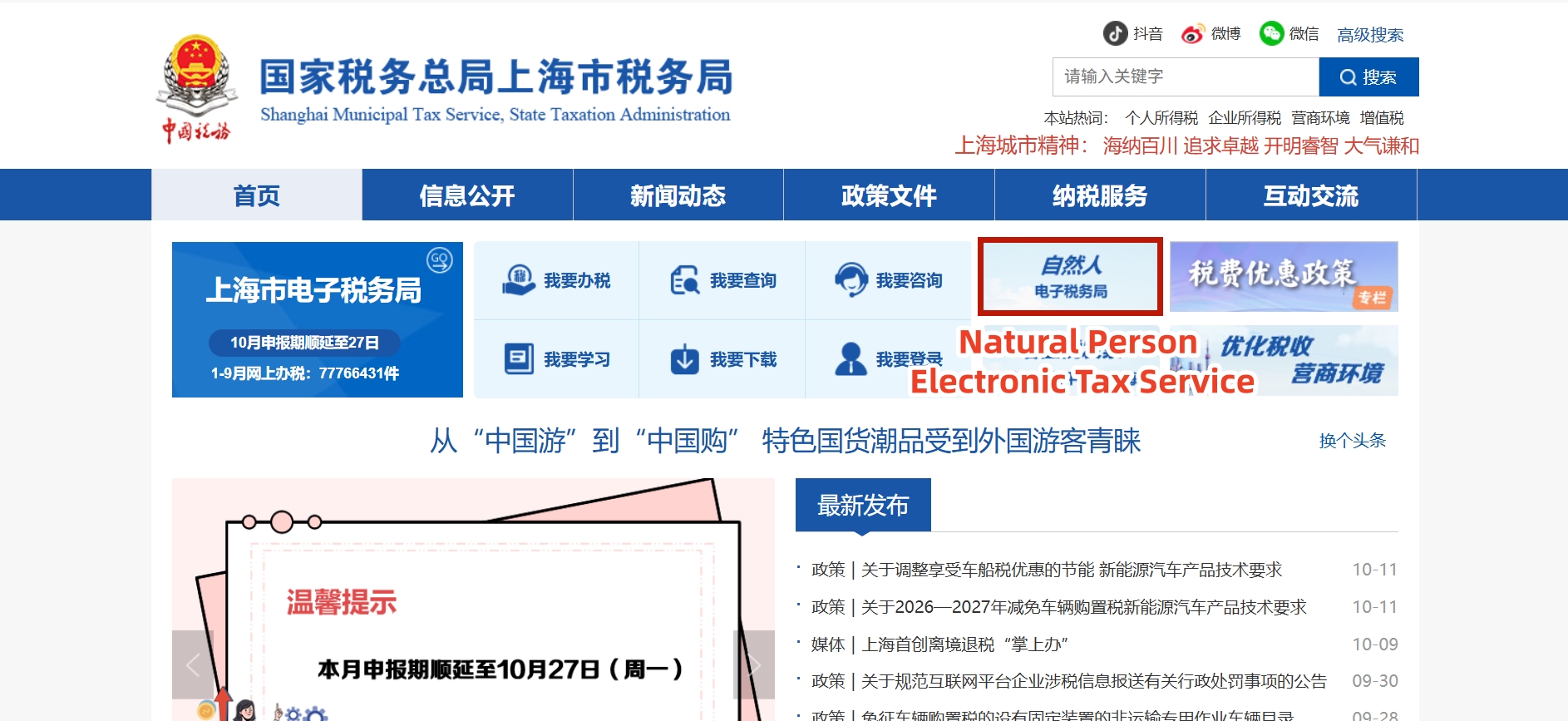1568x721 pixels.
Task: Click the 个人所得税 hot keyword
Action: click(1161, 118)
